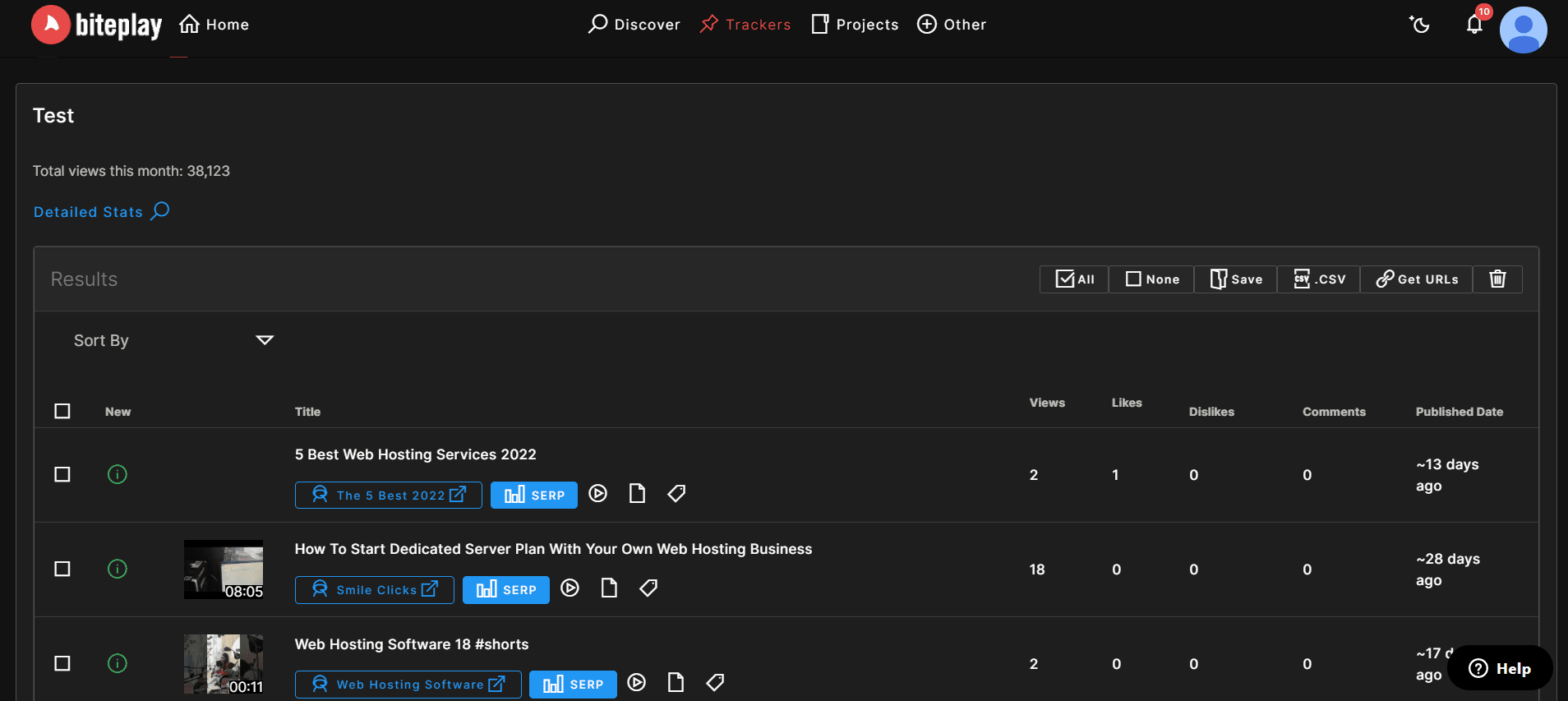
Task: Check the select-all header checkbox
Action: click(x=62, y=411)
